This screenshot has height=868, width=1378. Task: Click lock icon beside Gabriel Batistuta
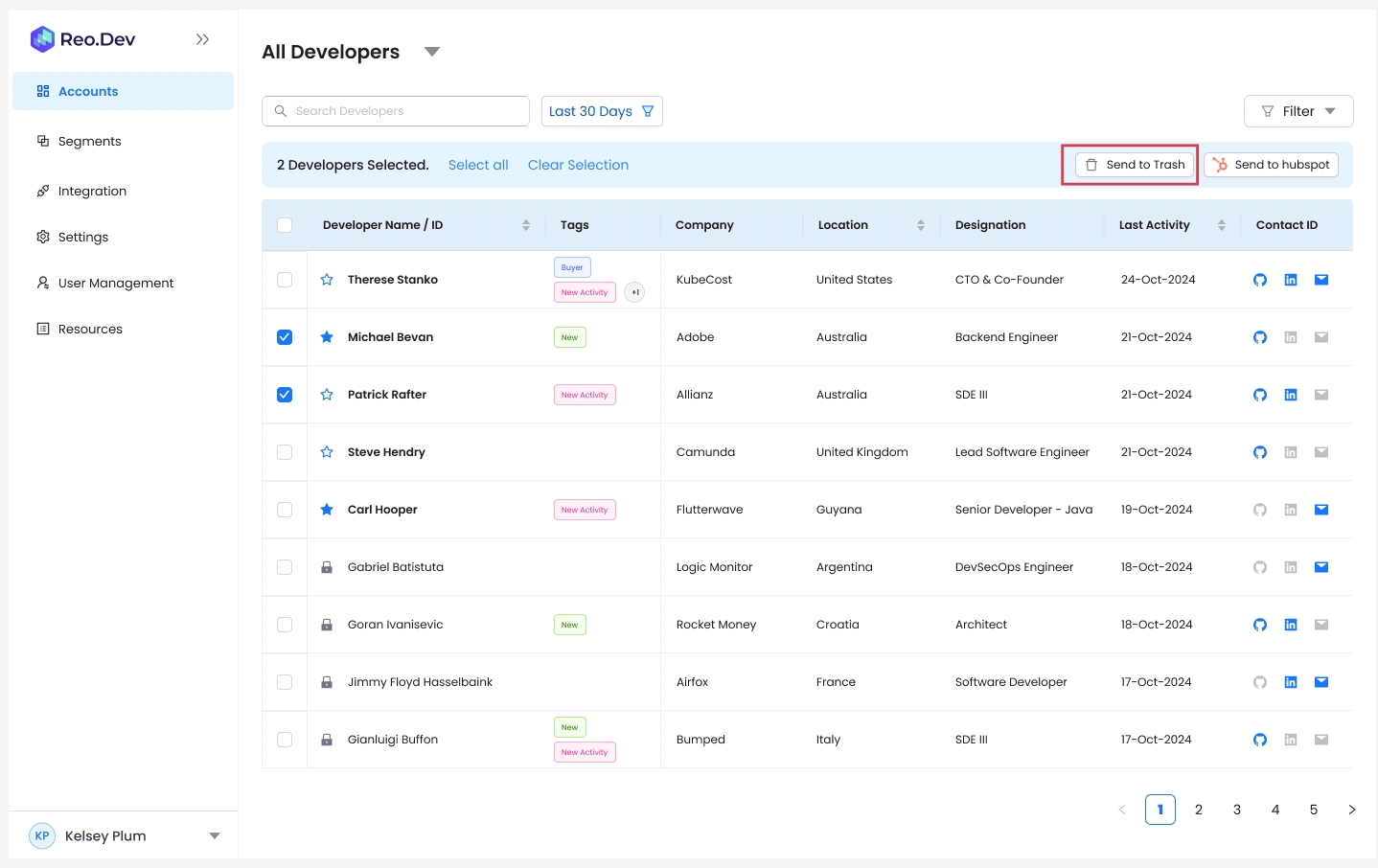coord(327,567)
